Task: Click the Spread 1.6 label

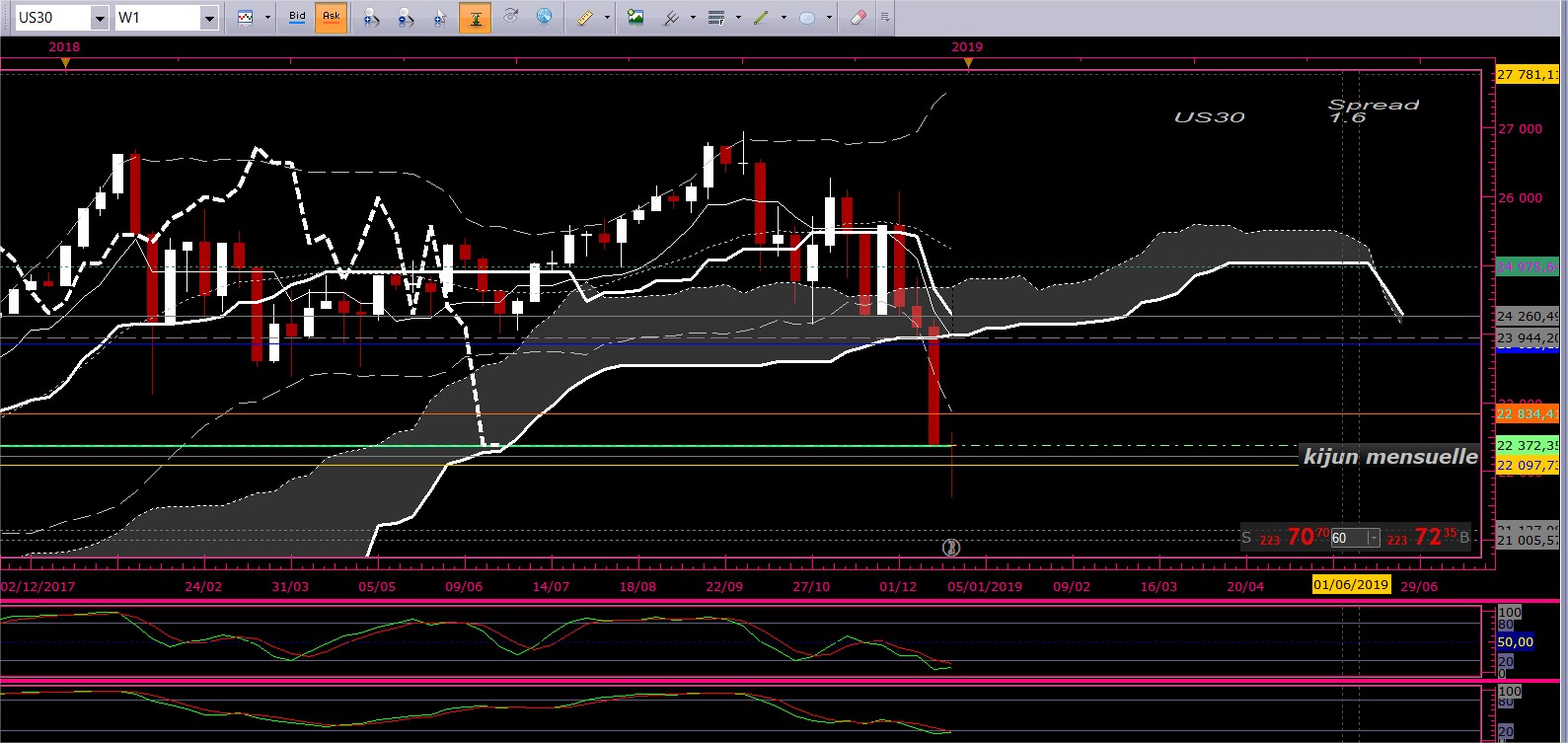Action: 1373,111
